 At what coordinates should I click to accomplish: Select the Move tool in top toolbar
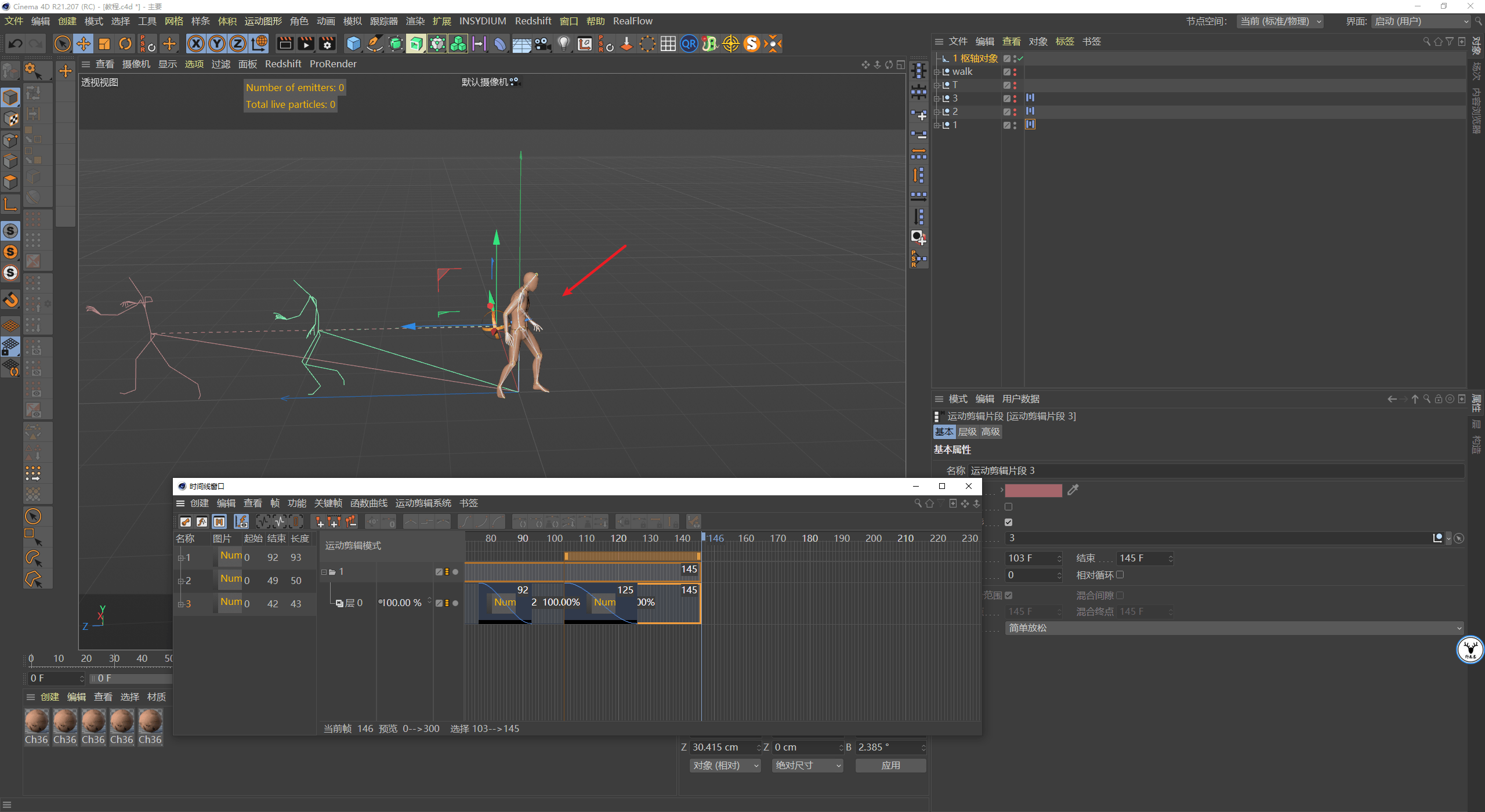[x=84, y=43]
